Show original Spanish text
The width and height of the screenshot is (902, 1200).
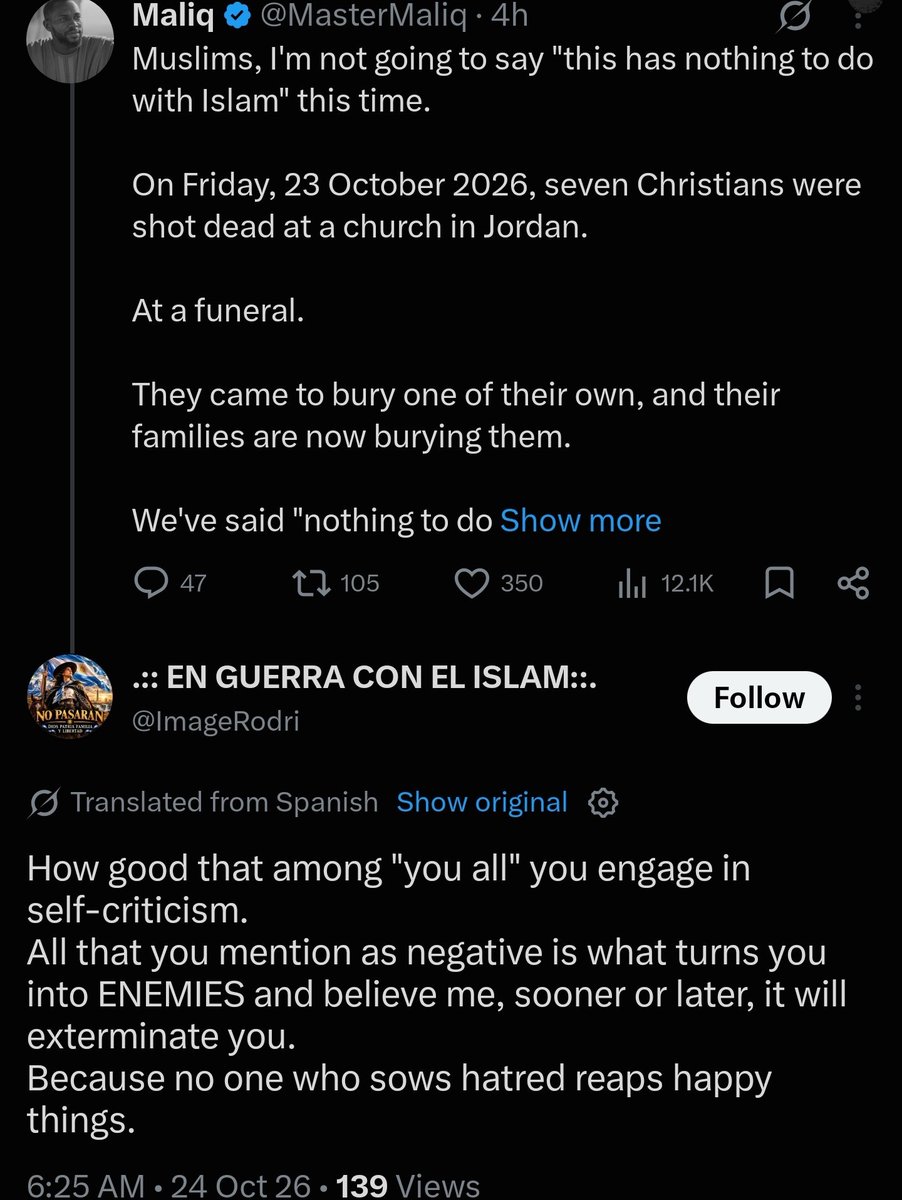(x=482, y=802)
